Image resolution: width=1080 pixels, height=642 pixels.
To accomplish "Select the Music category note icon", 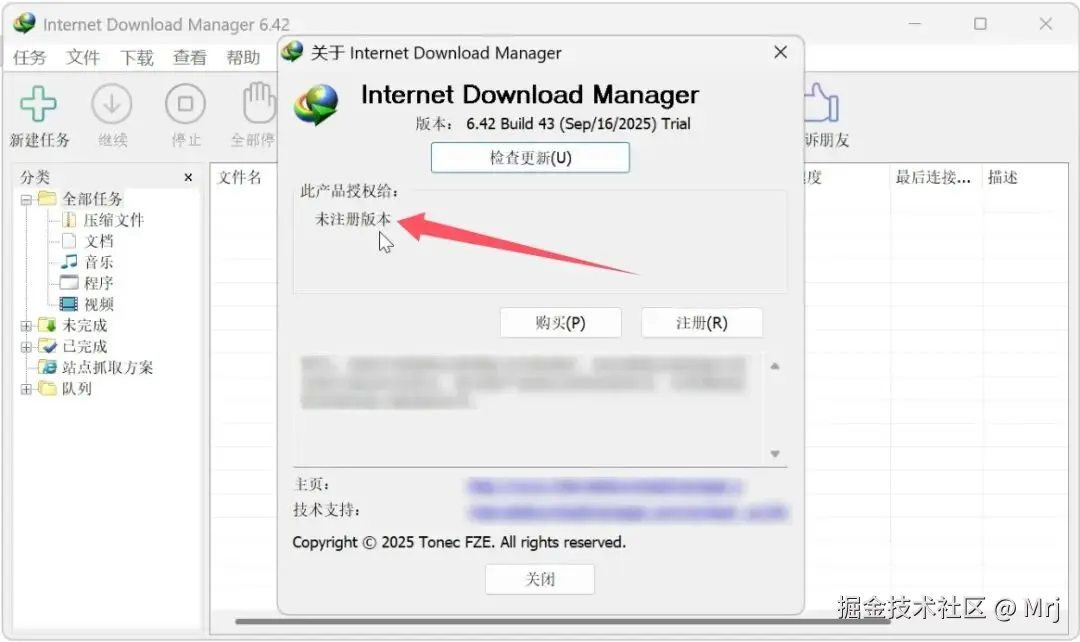I will (69, 262).
